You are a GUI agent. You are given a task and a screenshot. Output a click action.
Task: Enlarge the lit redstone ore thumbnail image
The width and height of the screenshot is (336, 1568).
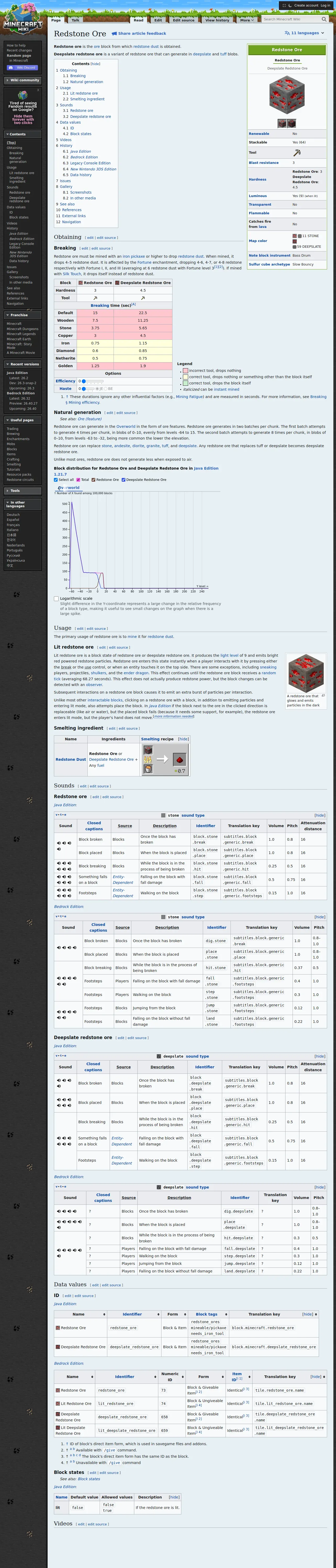click(x=323, y=695)
